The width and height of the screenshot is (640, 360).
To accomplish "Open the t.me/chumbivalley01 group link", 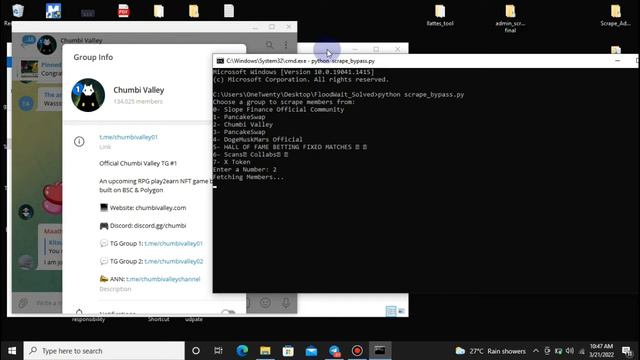I will click(x=128, y=137).
